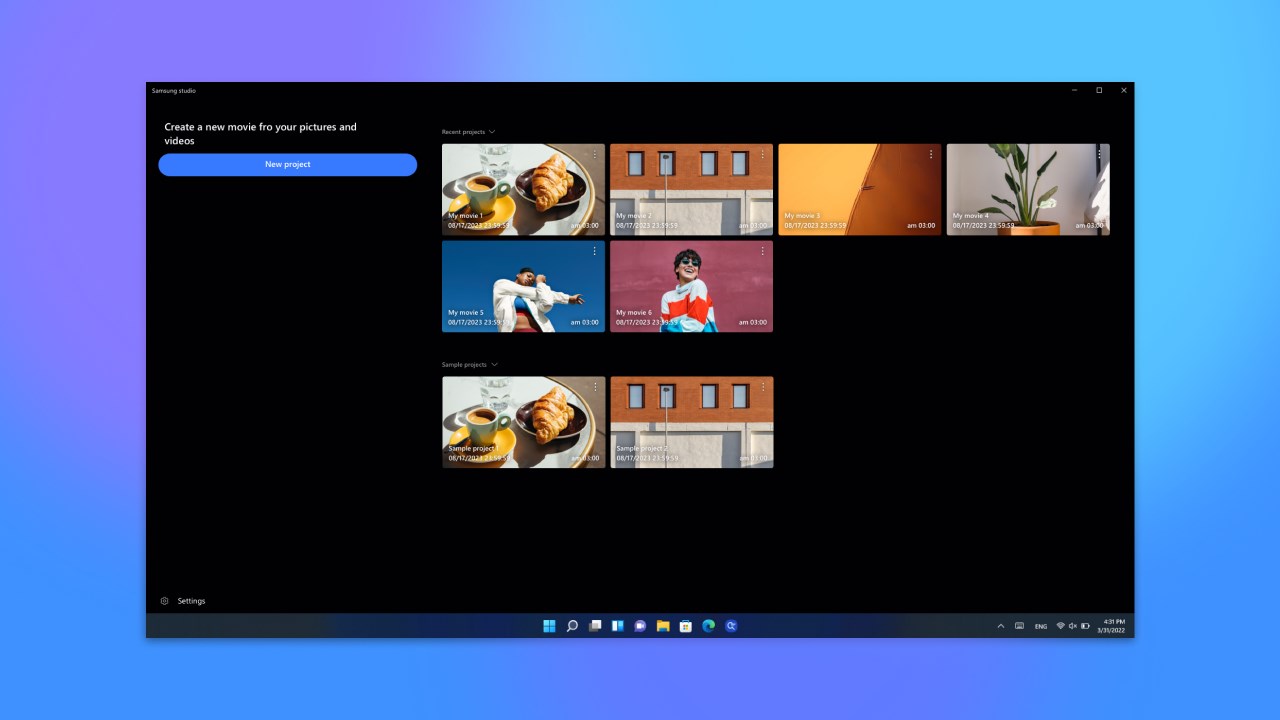Open more options for Sample project 2
Viewport: 1280px width, 720px height.
click(762, 387)
